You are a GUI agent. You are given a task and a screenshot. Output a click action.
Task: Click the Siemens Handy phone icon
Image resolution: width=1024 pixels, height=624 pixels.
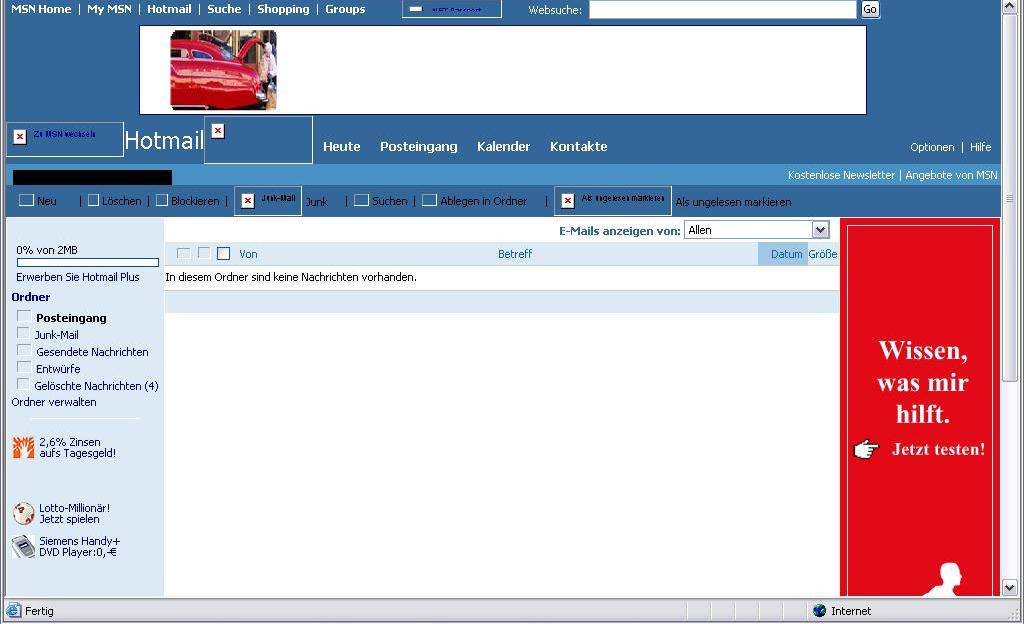24,546
